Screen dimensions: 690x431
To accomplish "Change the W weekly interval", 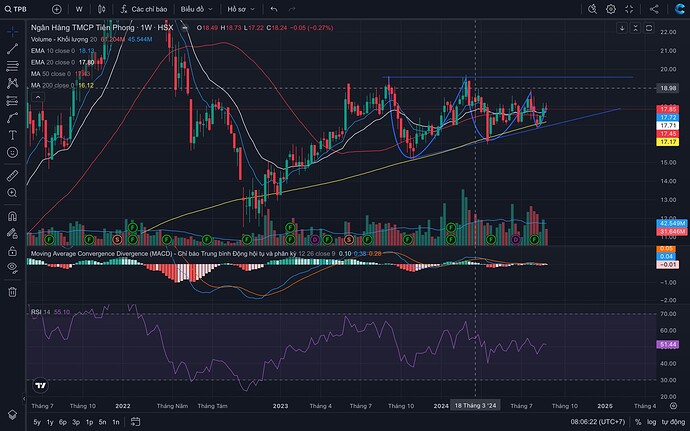I will click(x=79, y=9).
